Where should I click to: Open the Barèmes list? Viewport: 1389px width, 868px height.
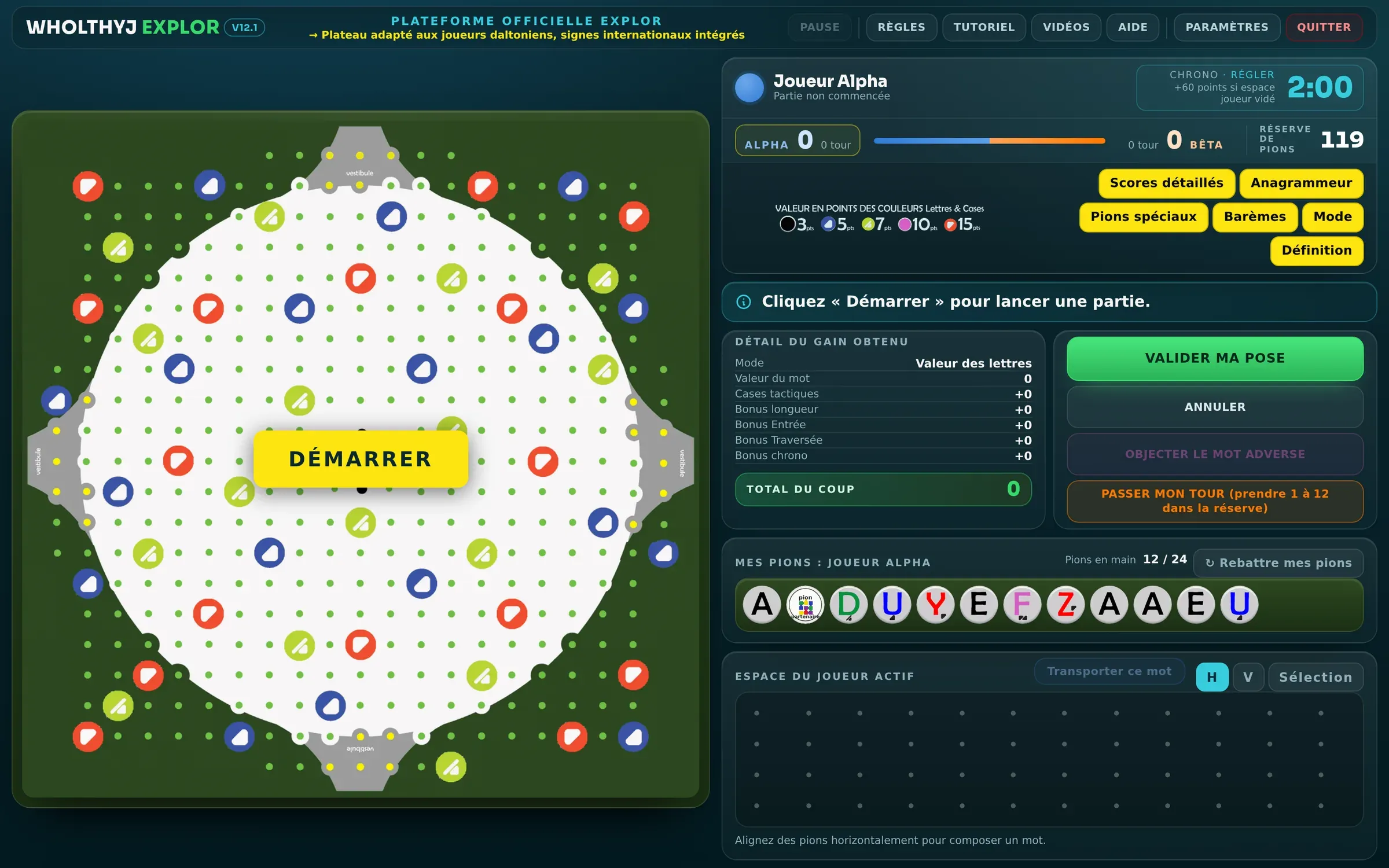[x=1255, y=217]
